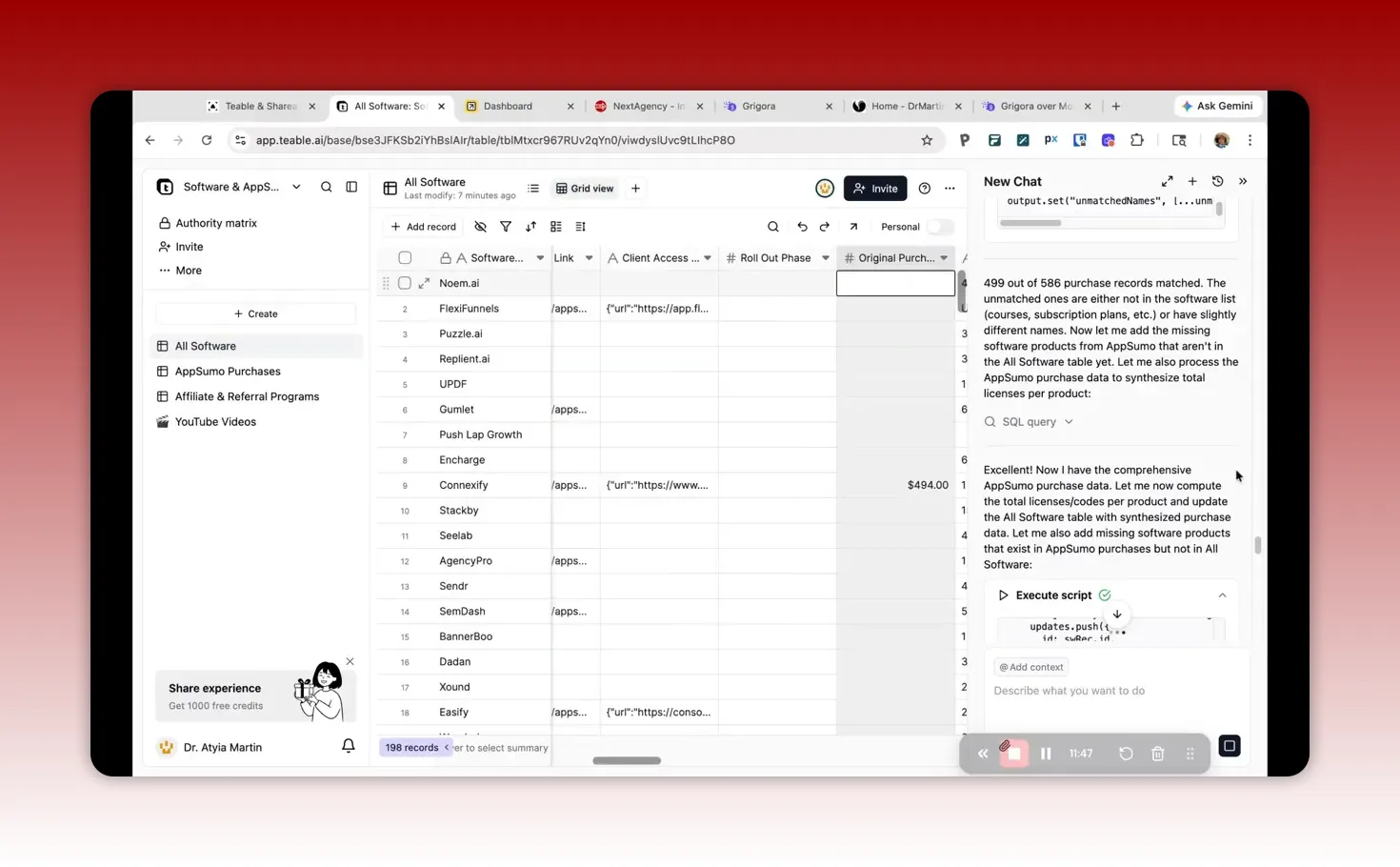Click the Add context button in chat

tap(1031, 667)
